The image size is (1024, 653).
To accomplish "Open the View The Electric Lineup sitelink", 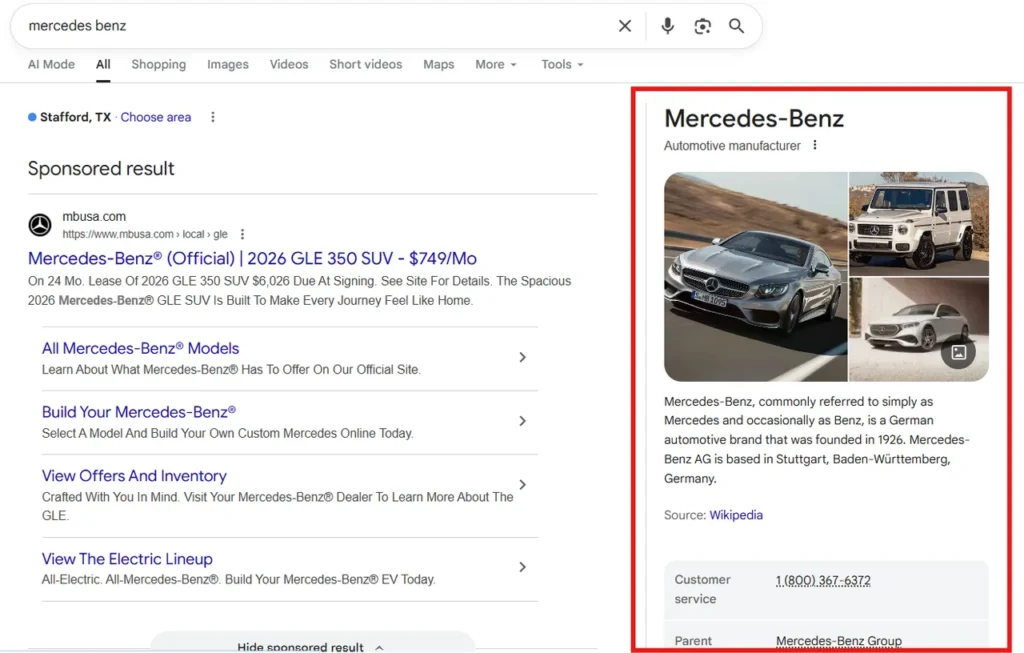I will tap(127, 559).
